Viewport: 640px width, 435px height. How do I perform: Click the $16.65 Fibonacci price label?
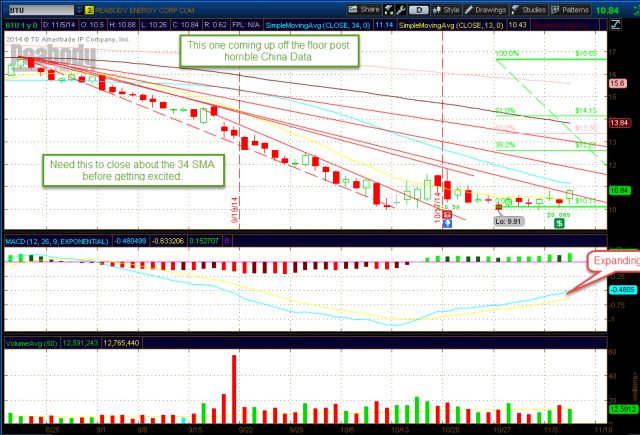[x=586, y=53]
